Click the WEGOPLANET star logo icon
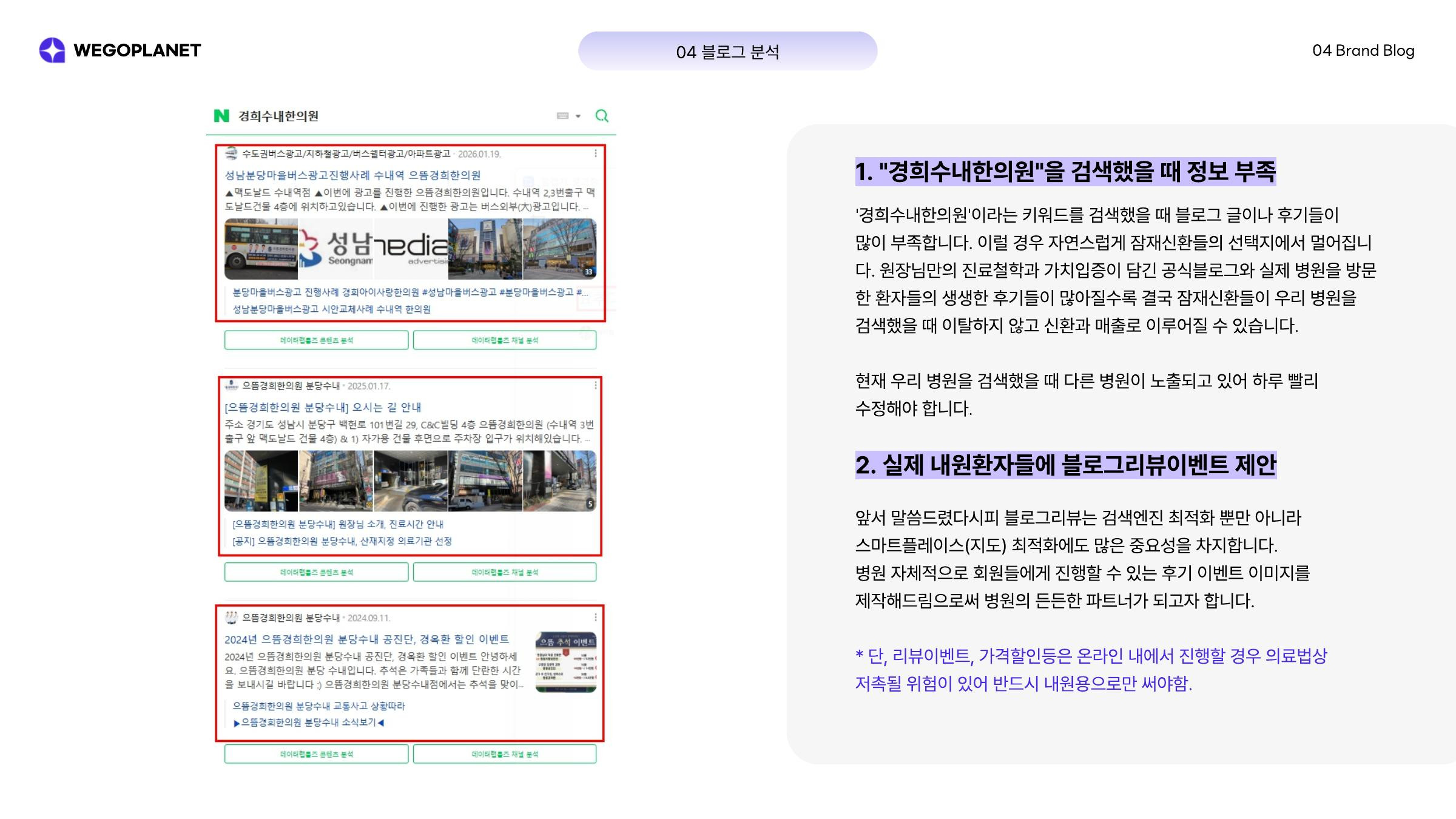This screenshot has width=1456, height=819. click(52, 50)
